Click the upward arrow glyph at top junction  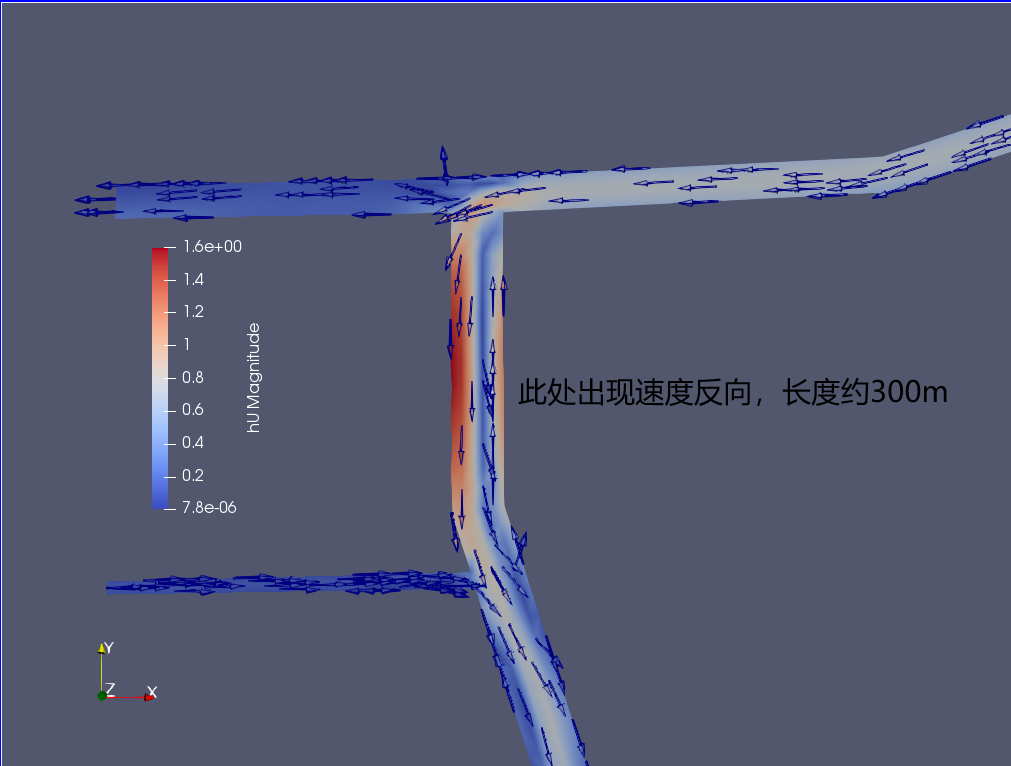[x=444, y=162]
